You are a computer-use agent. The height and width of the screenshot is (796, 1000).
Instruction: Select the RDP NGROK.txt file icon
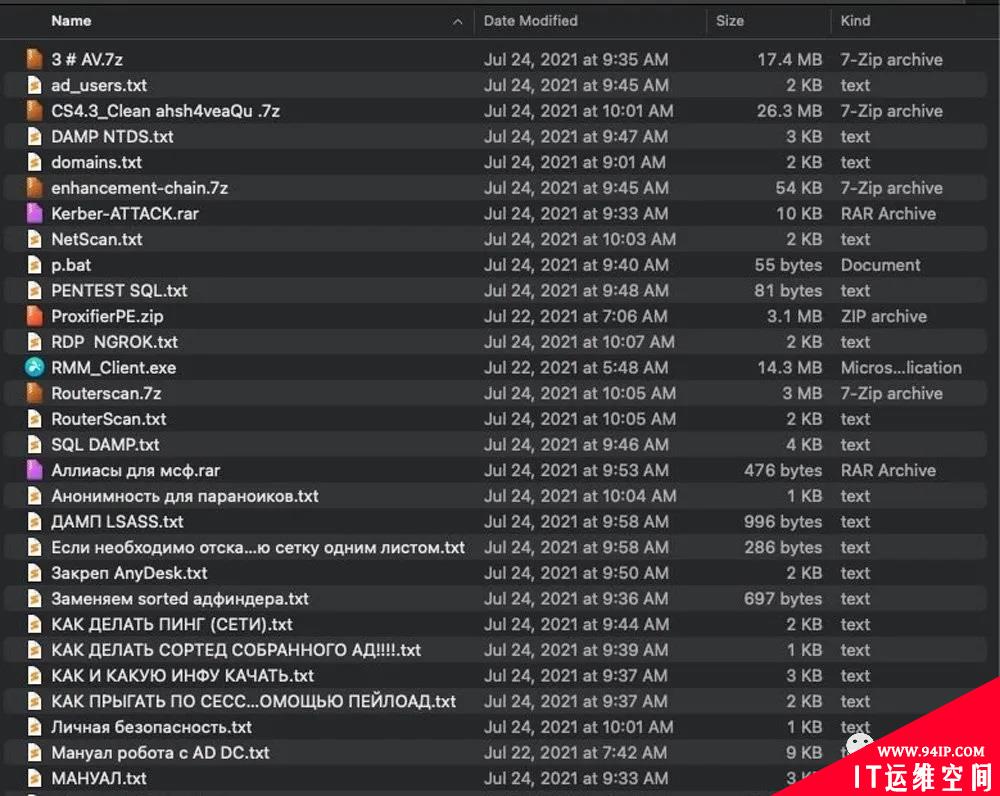coord(34,342)
